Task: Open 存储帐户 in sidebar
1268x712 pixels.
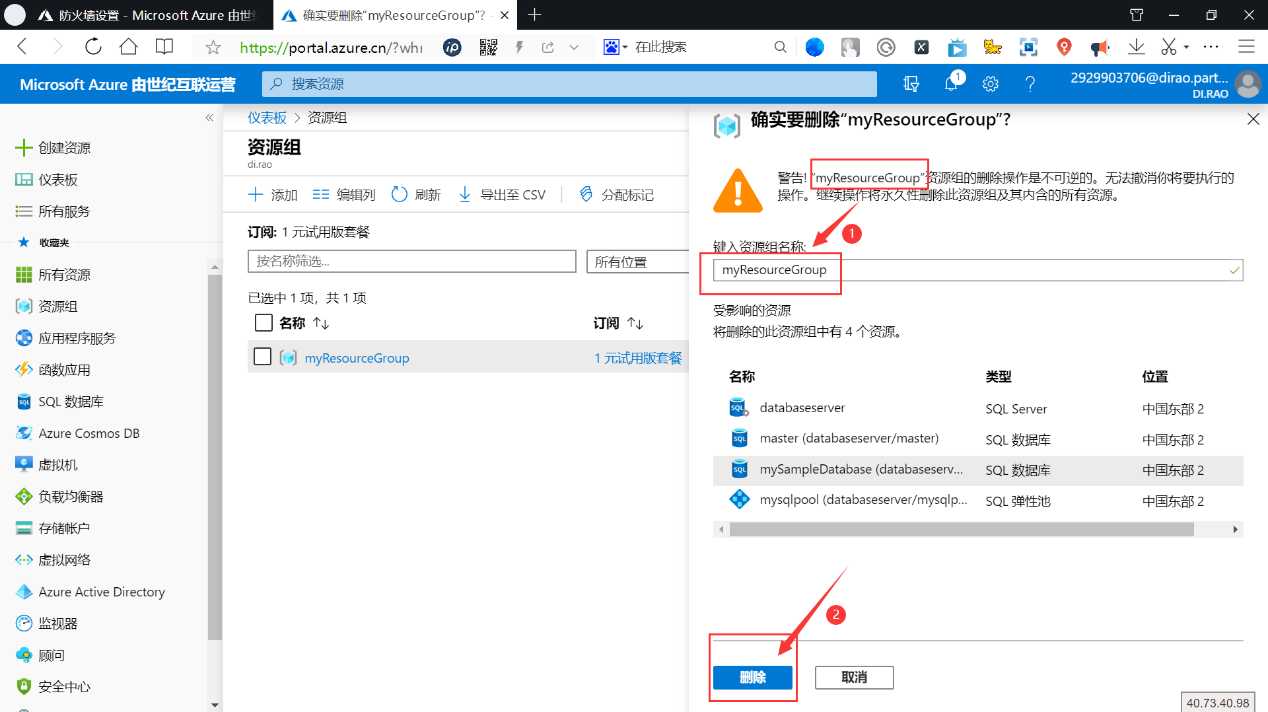Action: (64, 528)
